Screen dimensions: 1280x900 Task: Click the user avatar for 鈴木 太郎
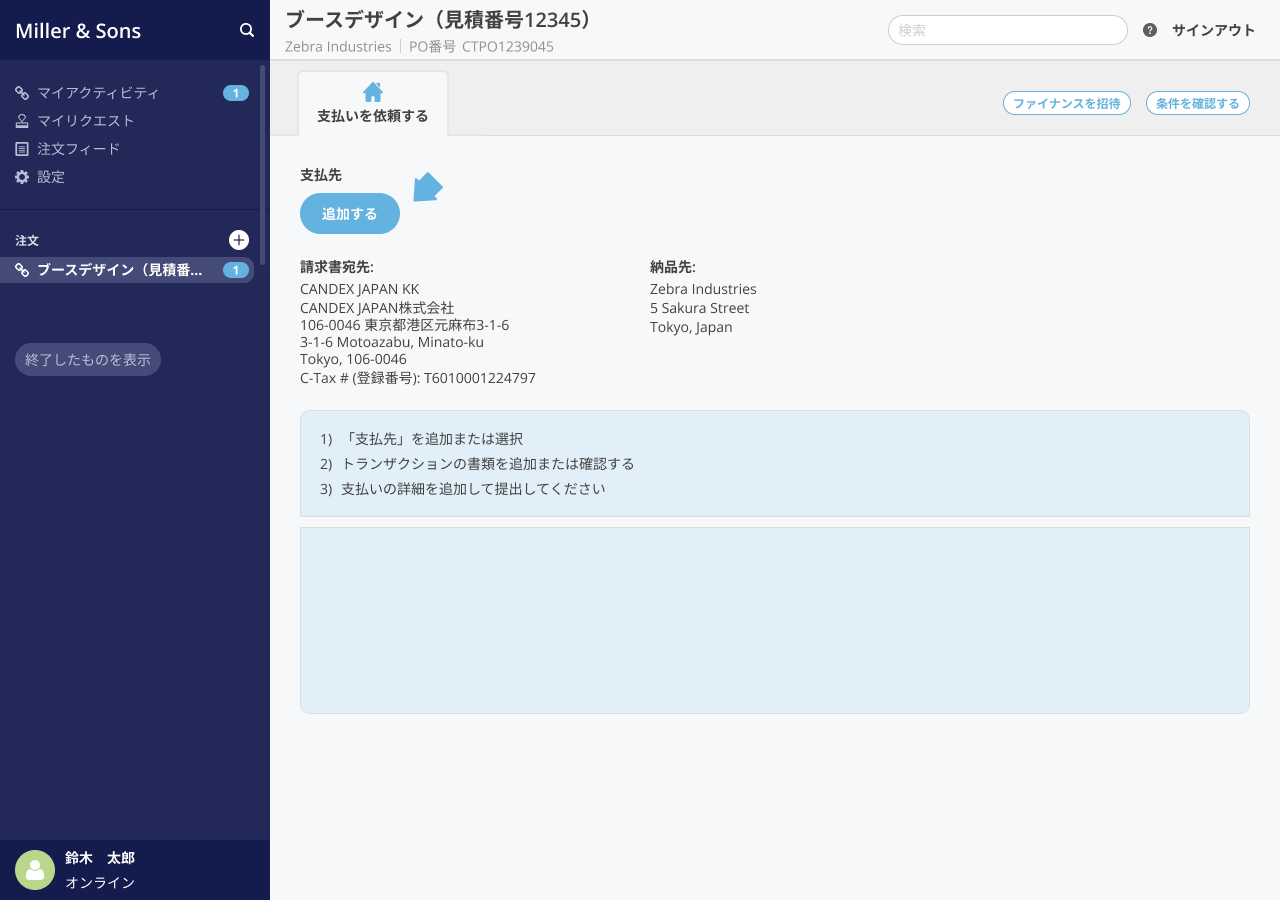[35, 870]
